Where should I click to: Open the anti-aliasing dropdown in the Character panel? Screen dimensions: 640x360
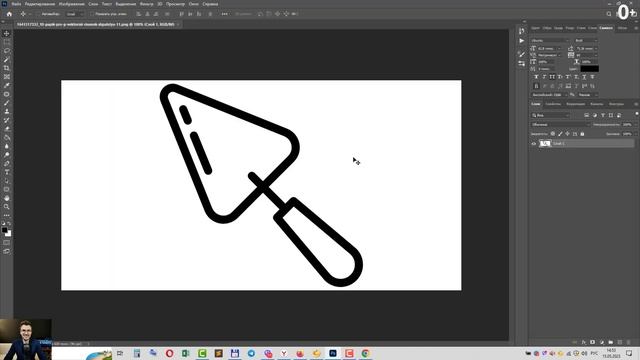[587, 95]
